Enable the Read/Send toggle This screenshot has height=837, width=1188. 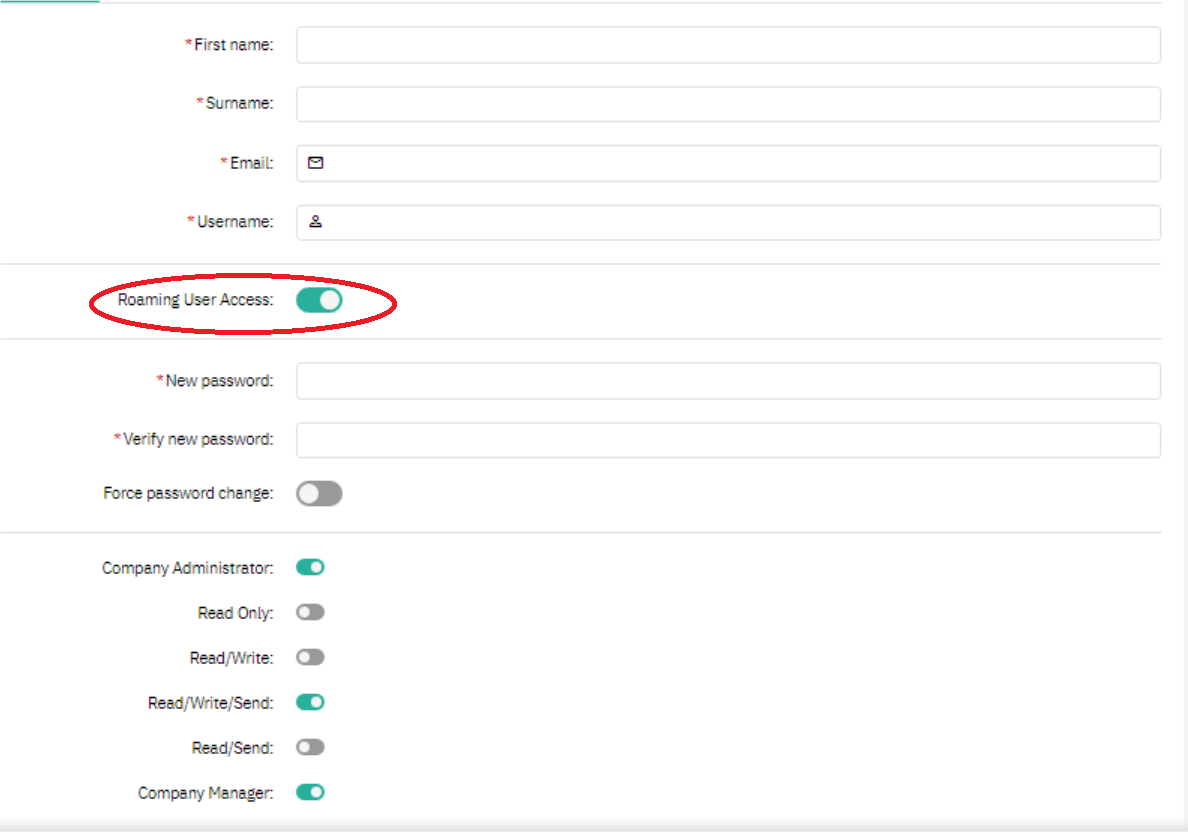click(311, 748)
